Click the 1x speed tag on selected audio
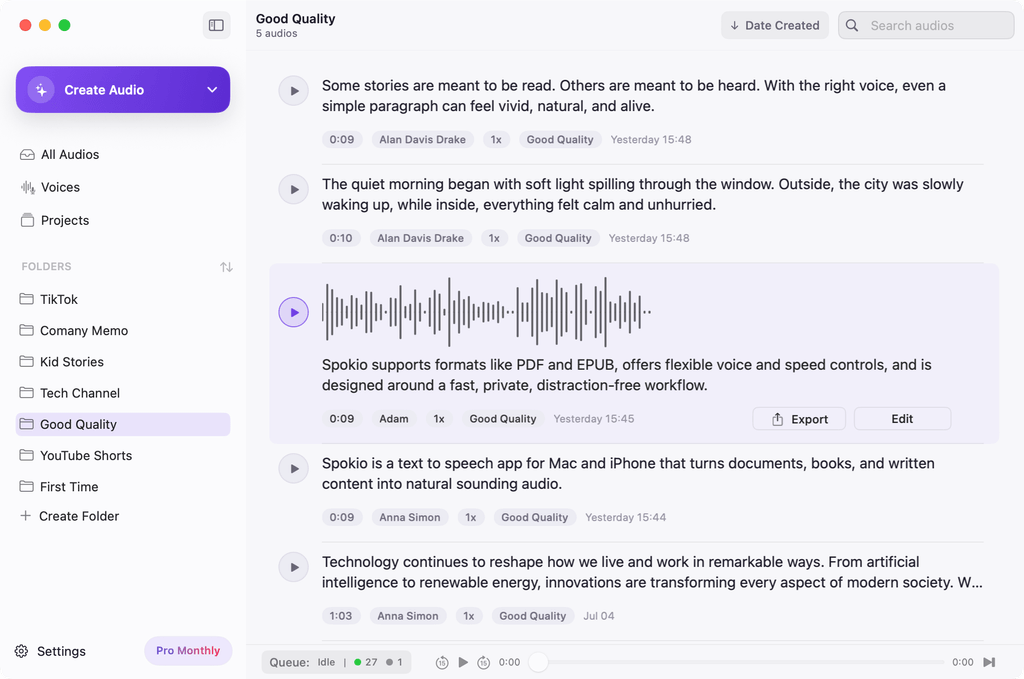This screenshot has height=679, width=1024. (x=439, y=419)
